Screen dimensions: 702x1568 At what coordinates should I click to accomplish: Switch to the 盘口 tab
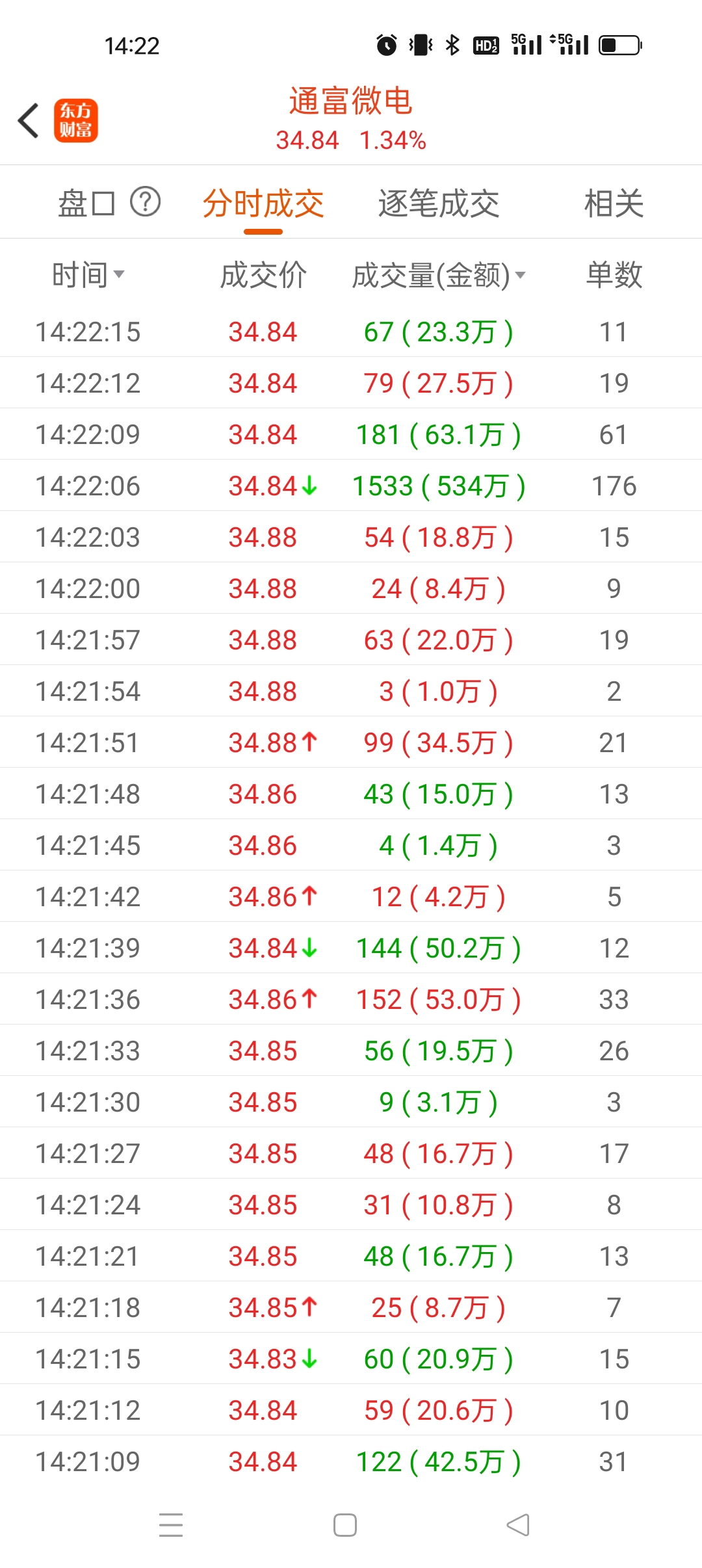pos(86,203)
